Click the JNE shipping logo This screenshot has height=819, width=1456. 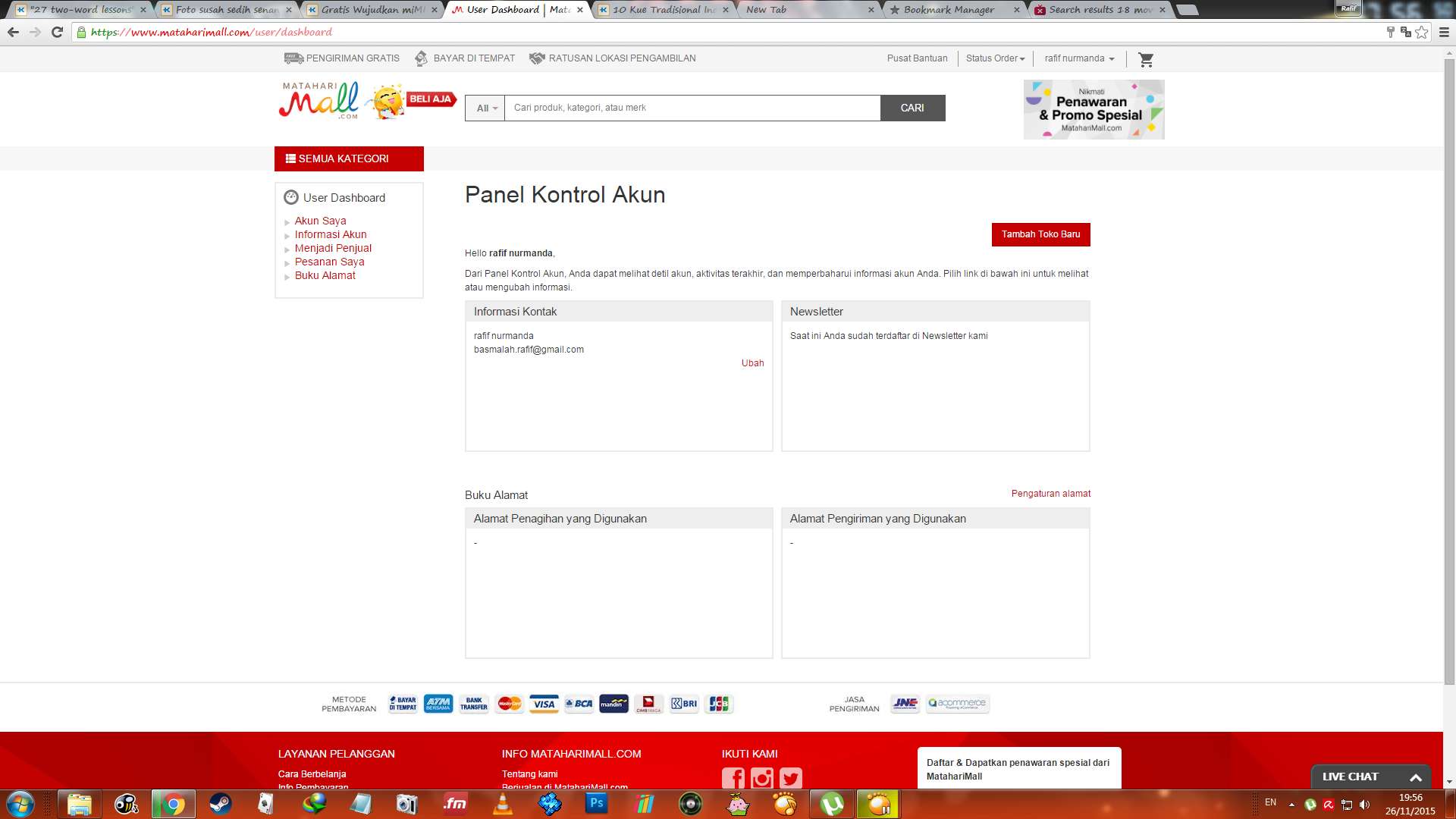[905, 704]
